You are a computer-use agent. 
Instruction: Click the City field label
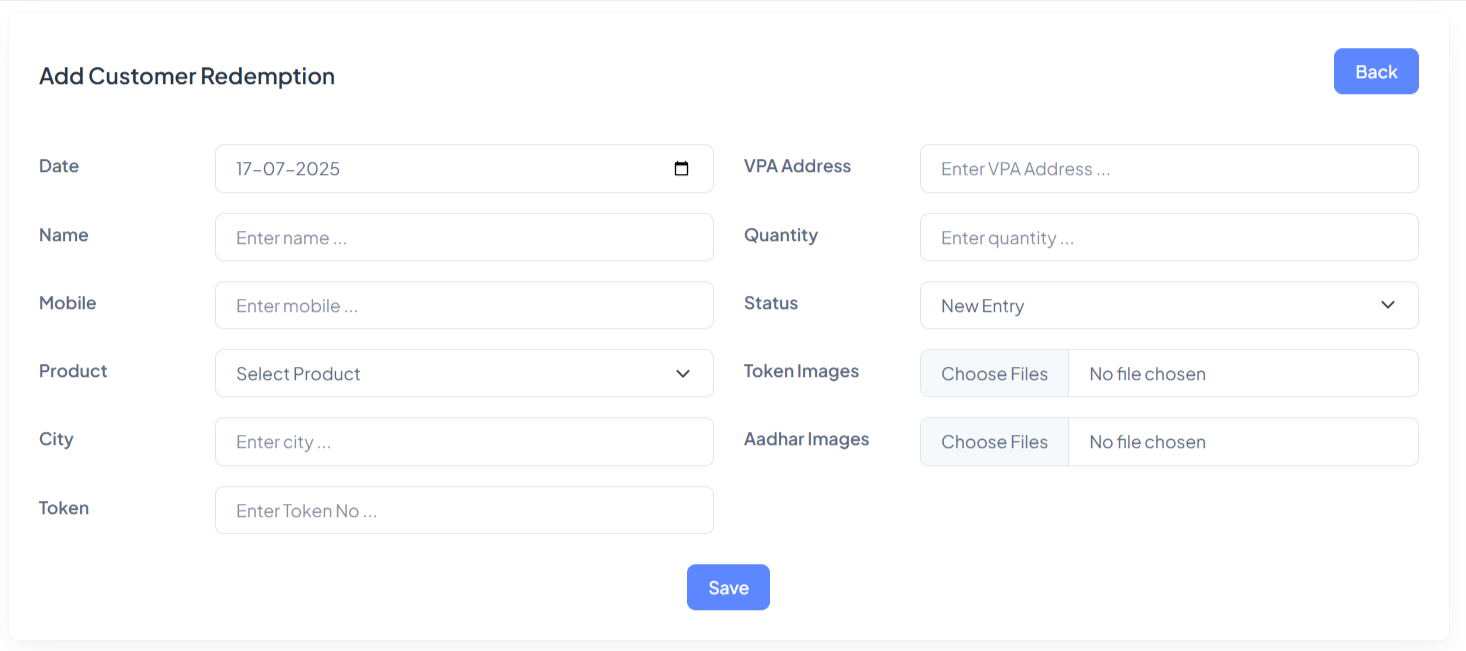(x=56, y=439)
